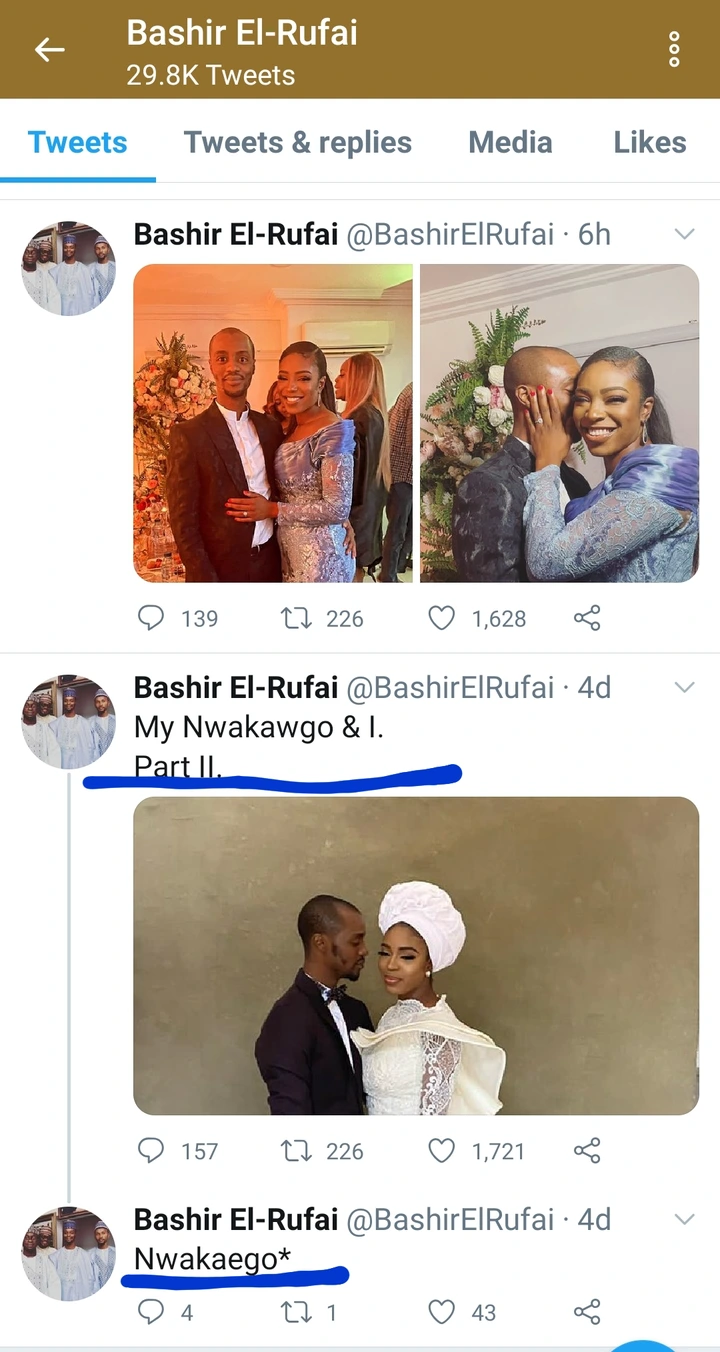
Task: Open the Media tab
Action: tap(510, 142)
